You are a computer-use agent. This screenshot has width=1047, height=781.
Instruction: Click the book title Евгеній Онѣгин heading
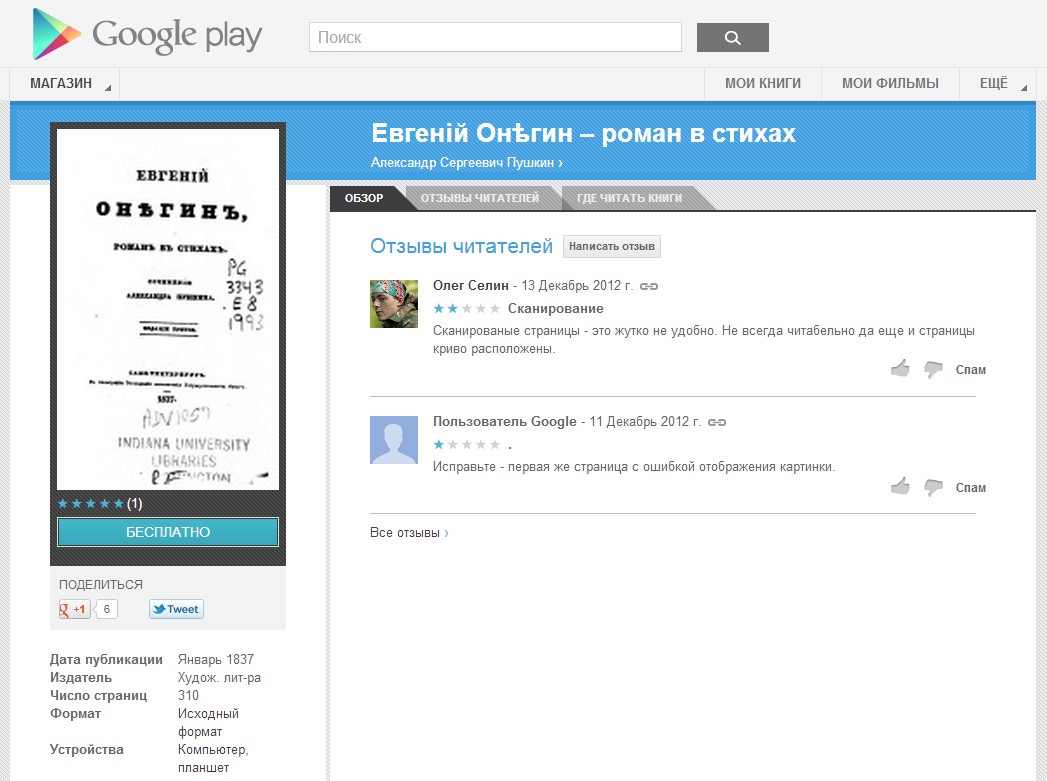tap(584, 133)
